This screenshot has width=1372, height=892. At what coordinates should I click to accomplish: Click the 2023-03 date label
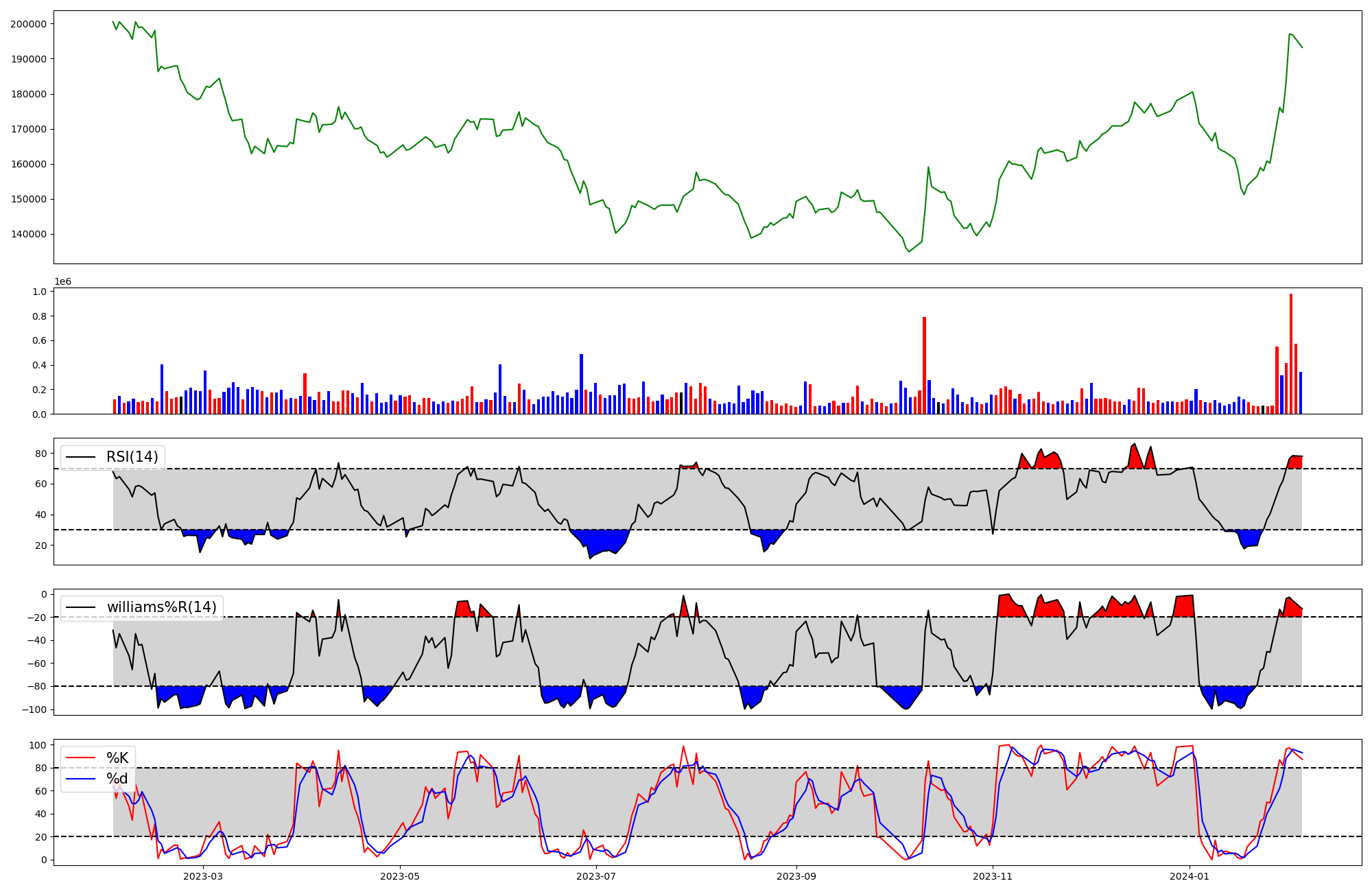coord(203,876)
